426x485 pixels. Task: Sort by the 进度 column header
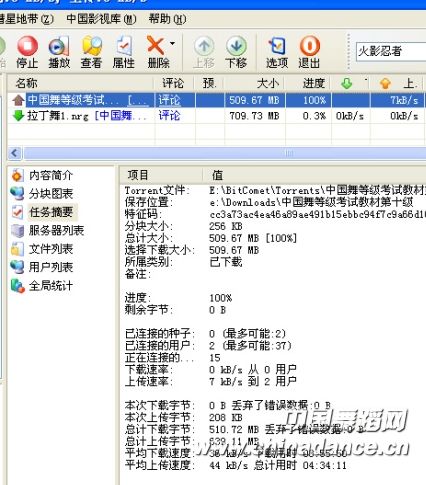(x=308, y=83)
